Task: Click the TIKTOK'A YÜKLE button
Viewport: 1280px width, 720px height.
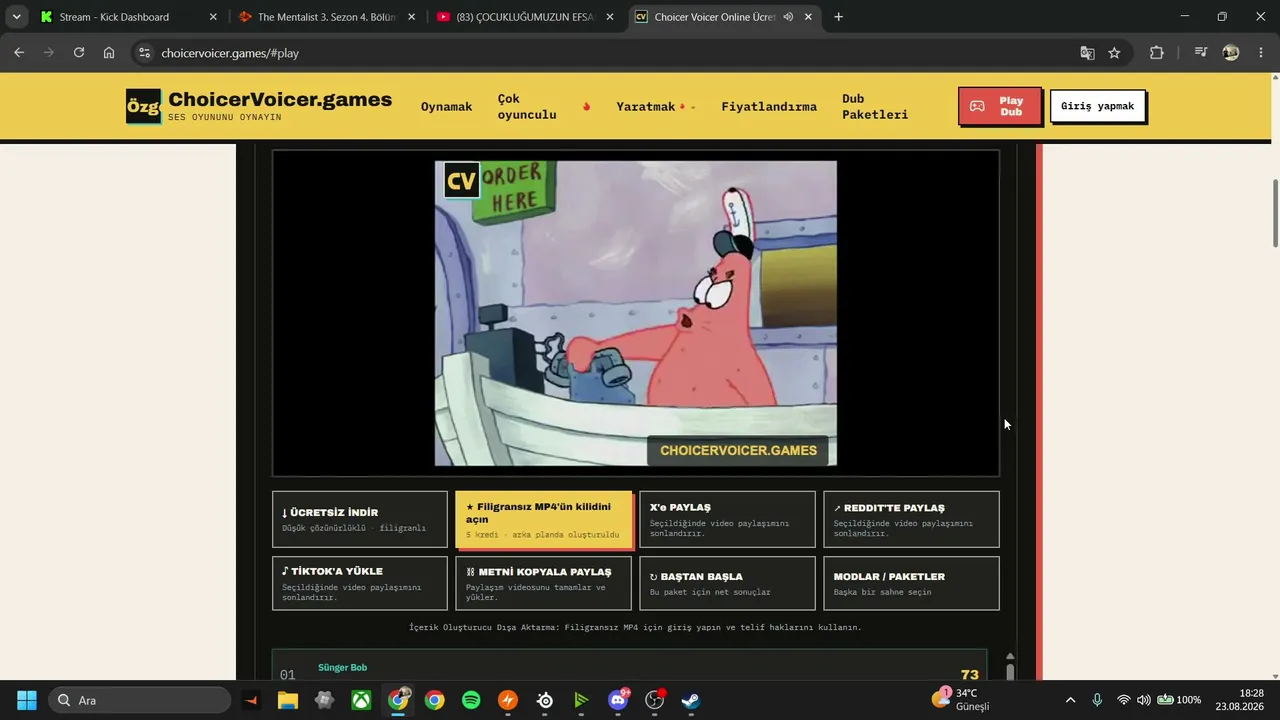Action: (x=360, y=583)
